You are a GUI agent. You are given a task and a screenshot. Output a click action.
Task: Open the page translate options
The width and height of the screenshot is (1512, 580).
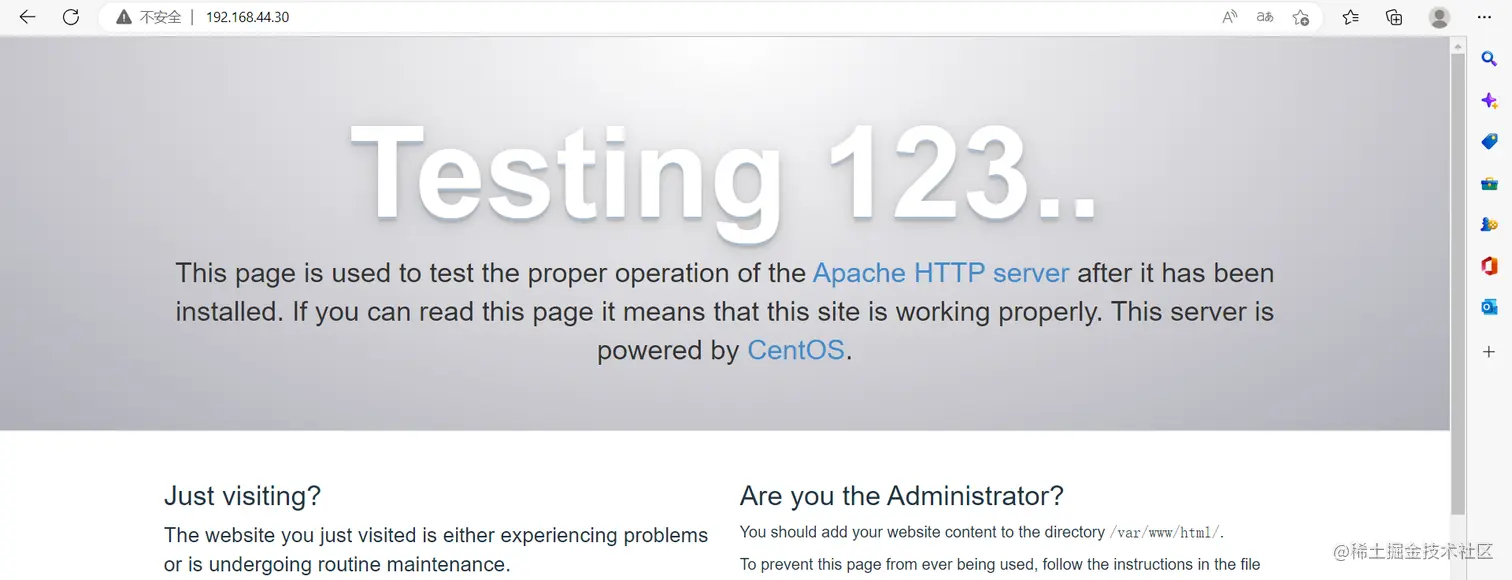click(x=1265, y=17)
